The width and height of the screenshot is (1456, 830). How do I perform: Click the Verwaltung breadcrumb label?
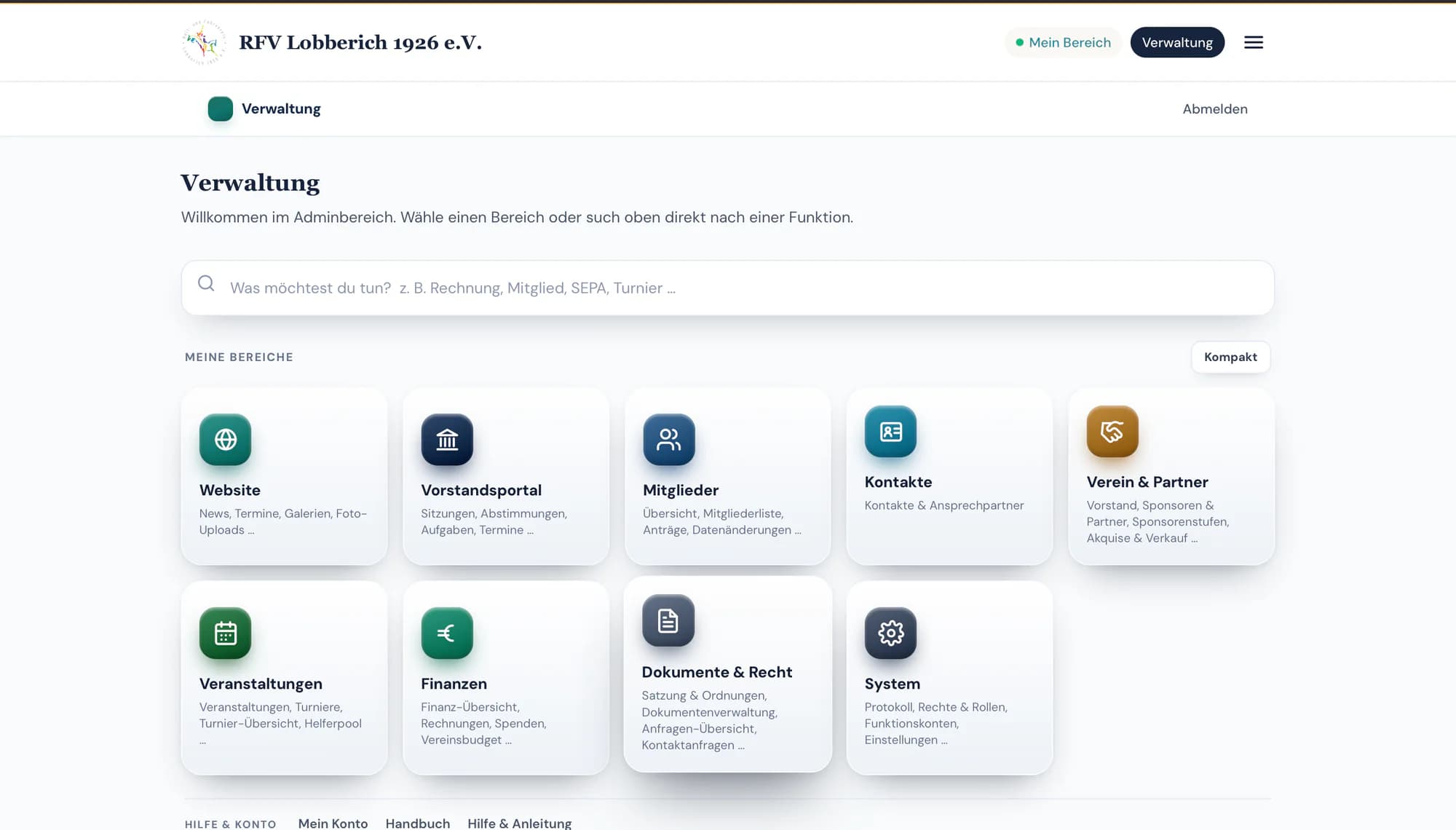(x=281, y=108)
